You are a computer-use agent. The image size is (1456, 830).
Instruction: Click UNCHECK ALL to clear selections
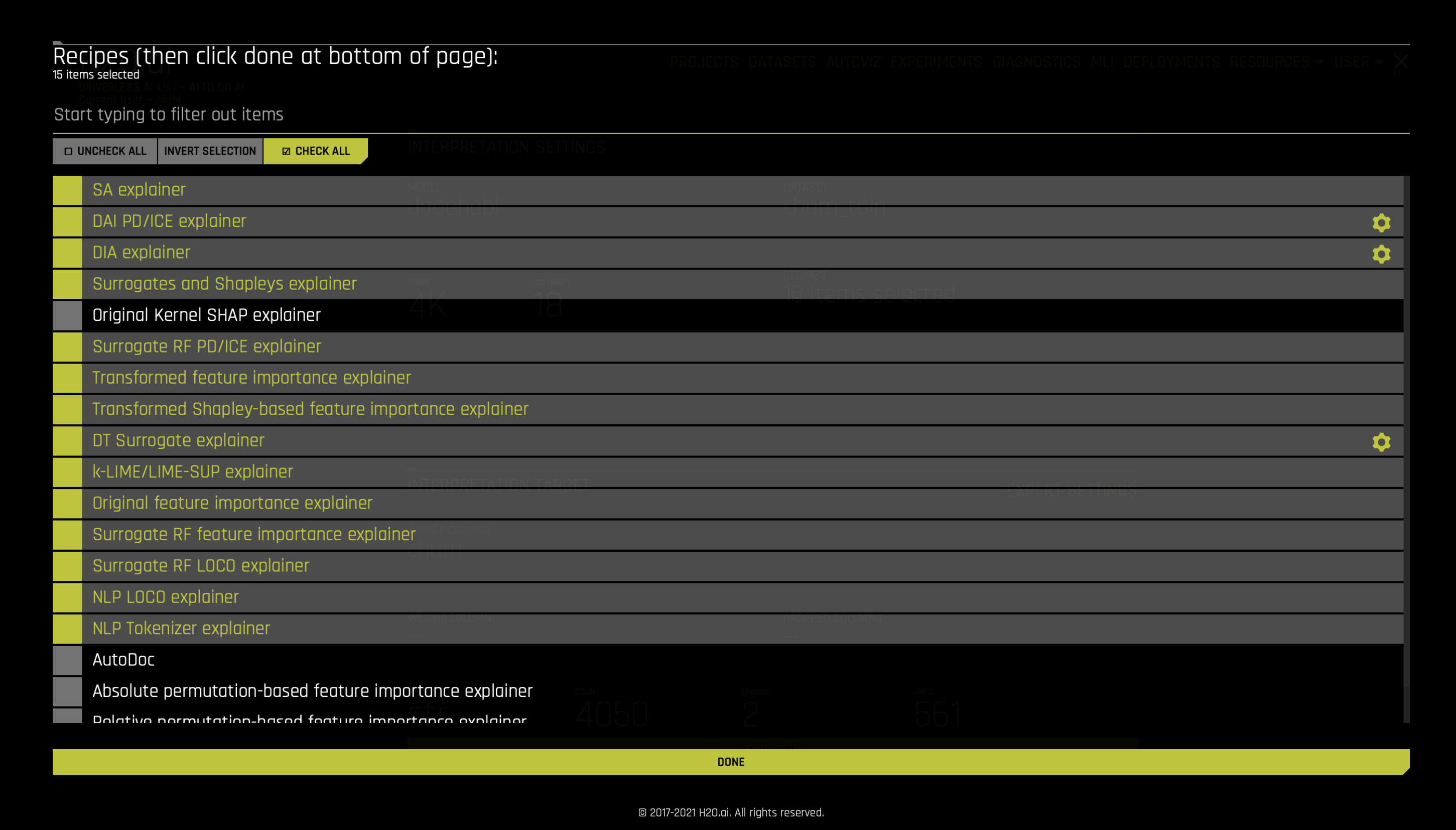click(104, 151)
